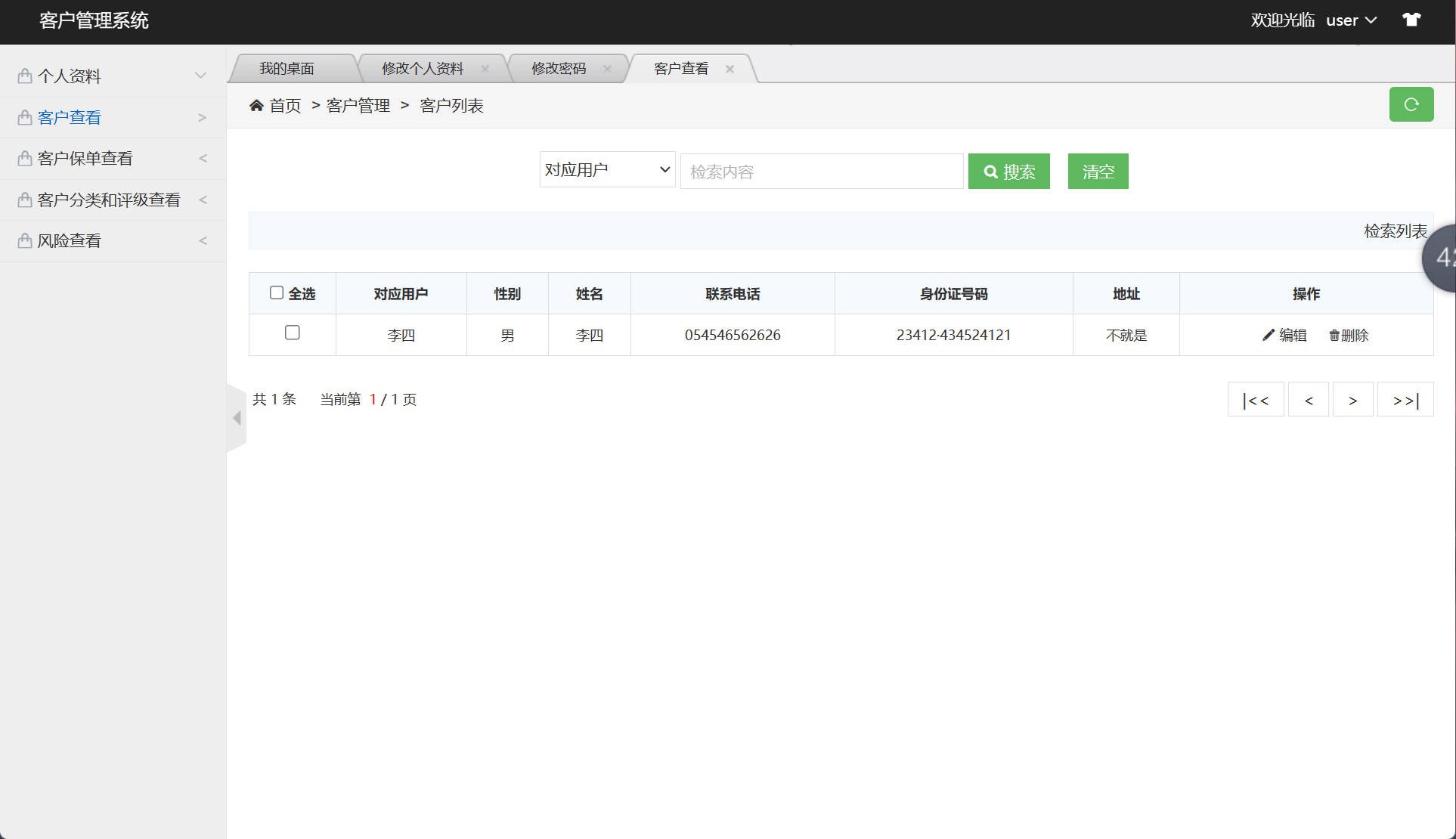The width and height of the screenshot is (1456, 839).
Task: Click the 清空 clear button
Action: (x=1098, y=171)
